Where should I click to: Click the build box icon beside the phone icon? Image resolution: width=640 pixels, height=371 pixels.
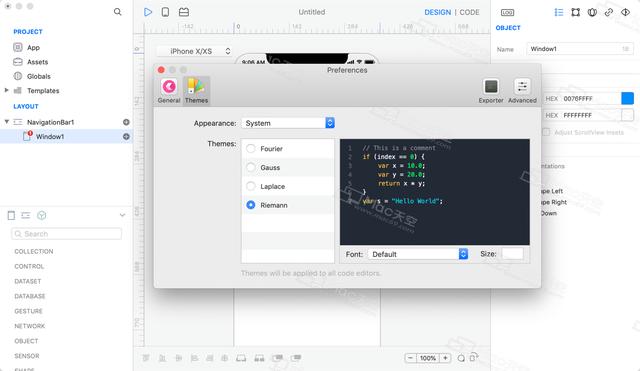click(184, 12)
